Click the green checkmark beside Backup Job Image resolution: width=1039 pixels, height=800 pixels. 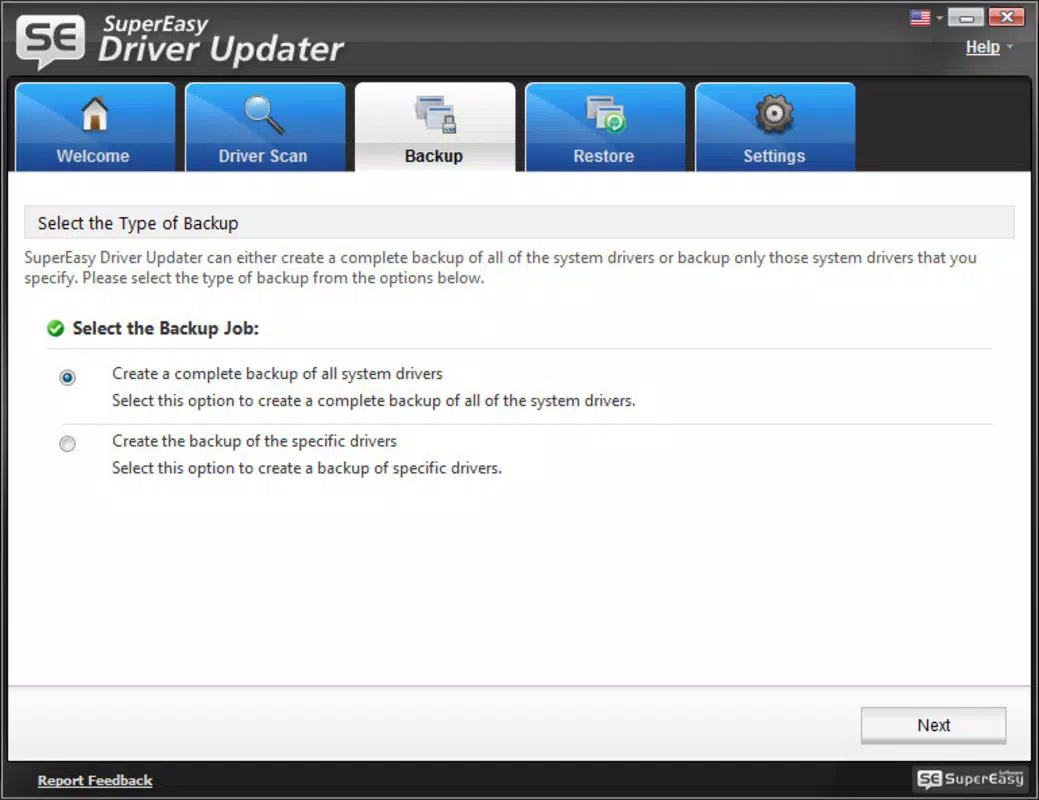click(x=56, y=328)
